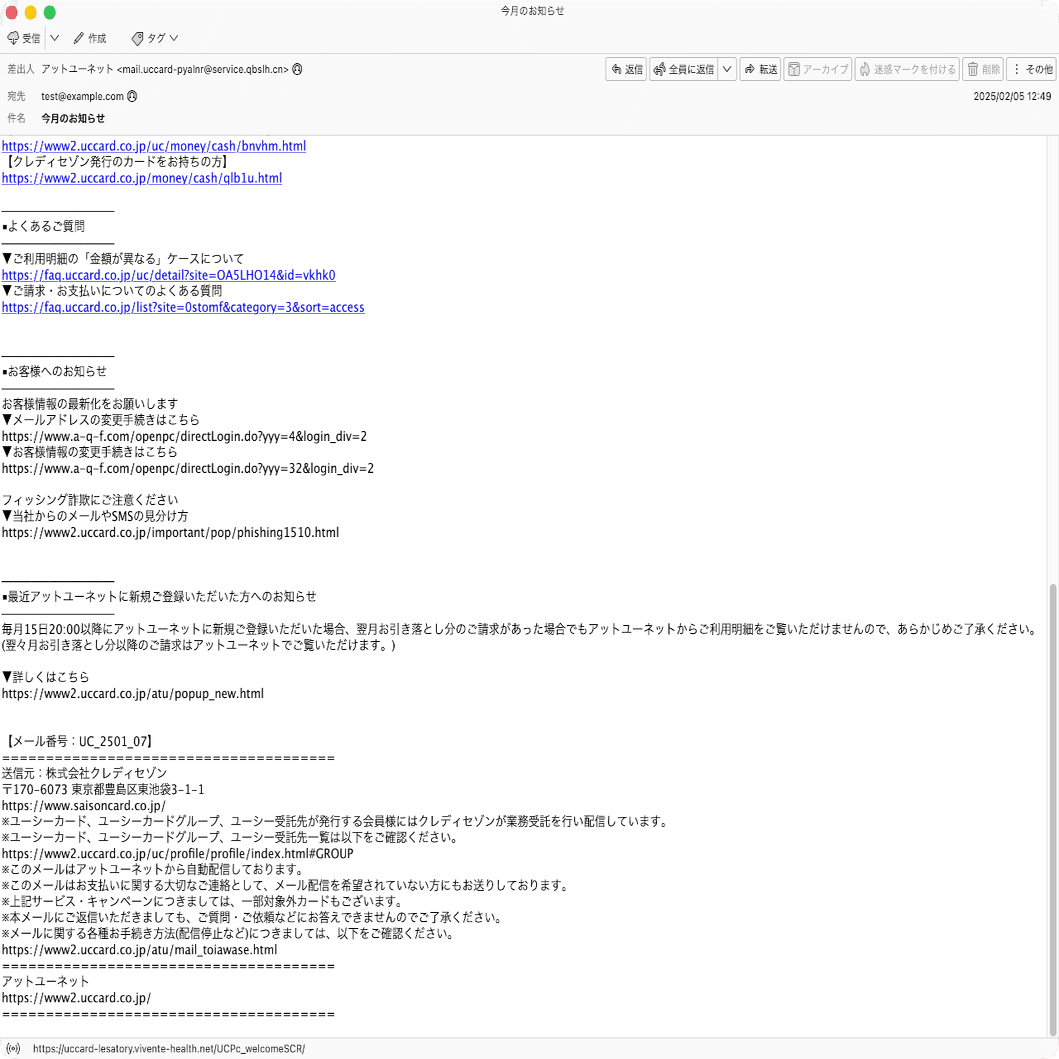Expand the reply-all dropdown arrow
The image size is (1059, 1059).
coord(727,69)
